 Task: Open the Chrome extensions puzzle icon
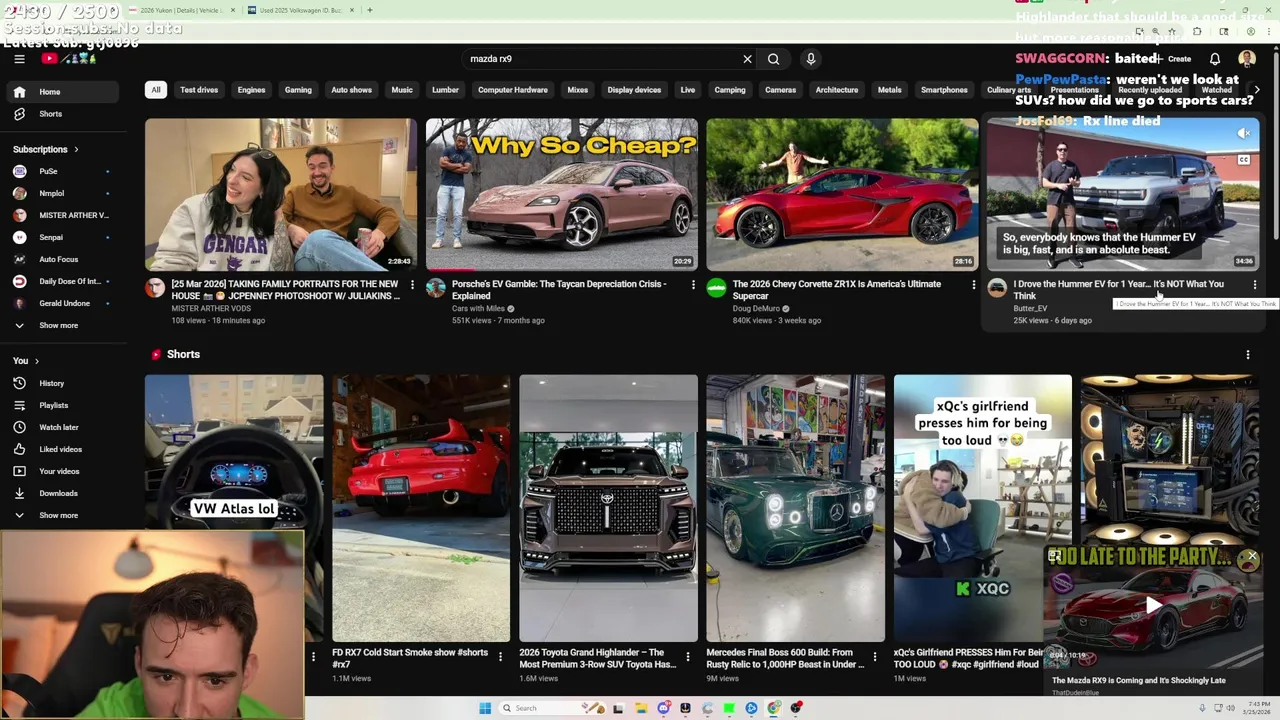[x=1198, y=32]
